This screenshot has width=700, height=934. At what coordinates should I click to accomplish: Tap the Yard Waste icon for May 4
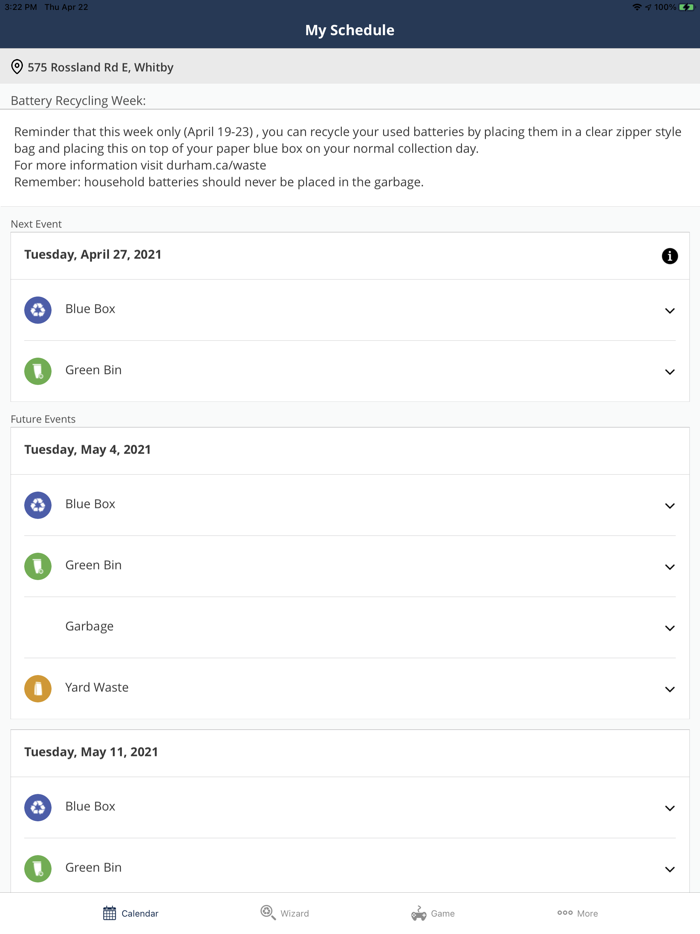point(38,688)
